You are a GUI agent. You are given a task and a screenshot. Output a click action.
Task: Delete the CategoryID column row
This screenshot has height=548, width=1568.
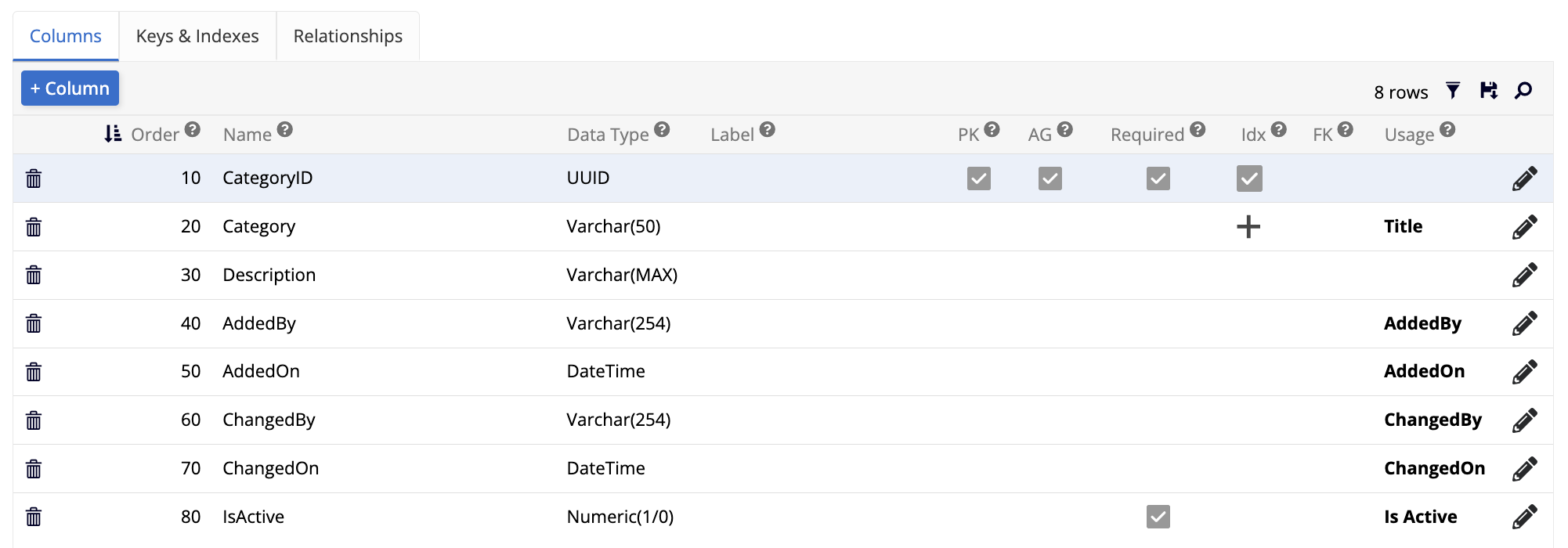34,178
